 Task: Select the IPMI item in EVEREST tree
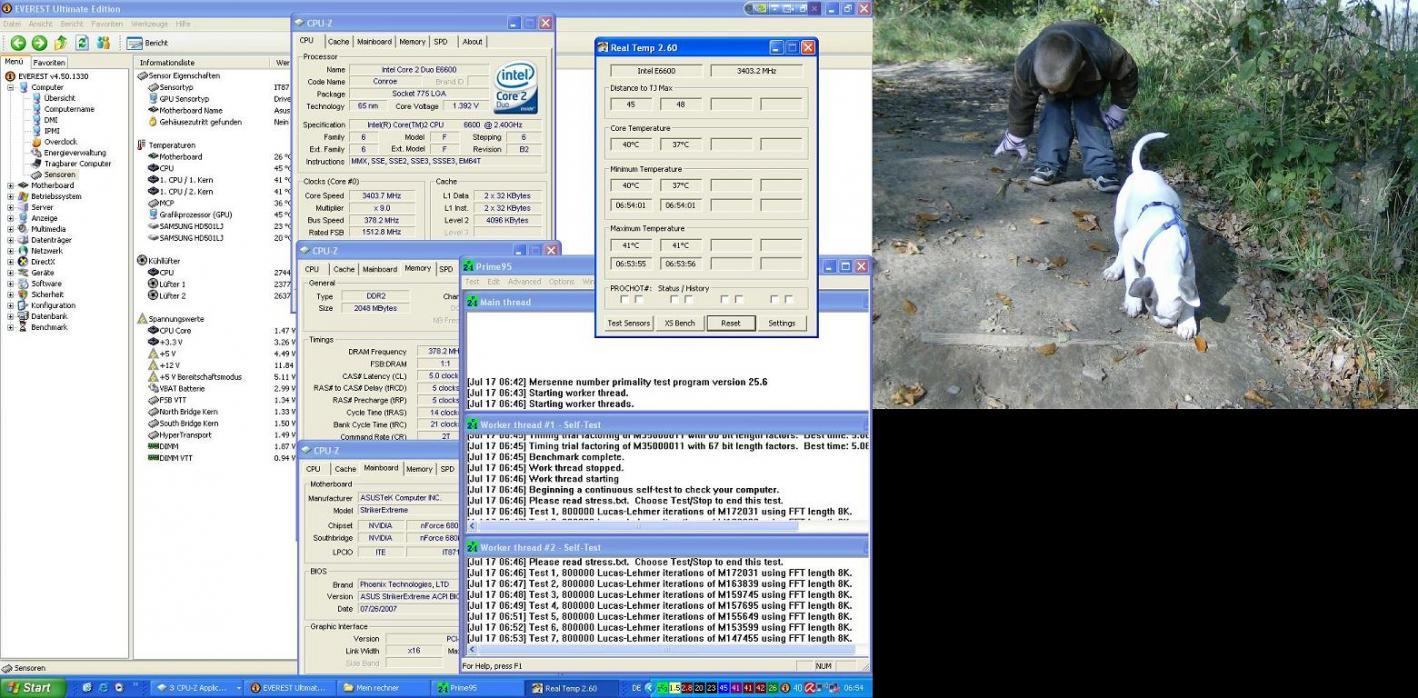[45, 131]
